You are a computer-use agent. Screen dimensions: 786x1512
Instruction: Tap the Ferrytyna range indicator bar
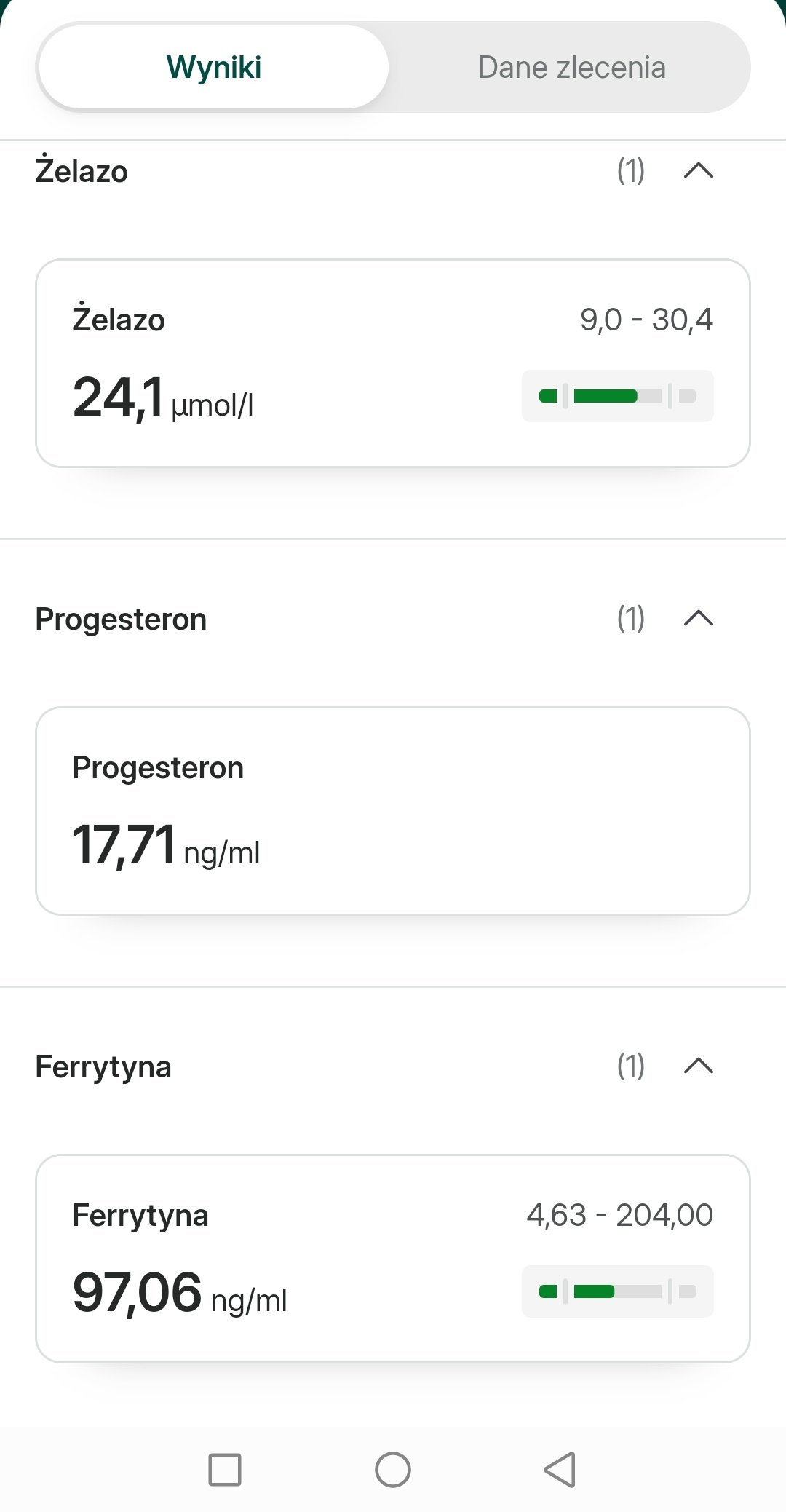pos(617,1291)
